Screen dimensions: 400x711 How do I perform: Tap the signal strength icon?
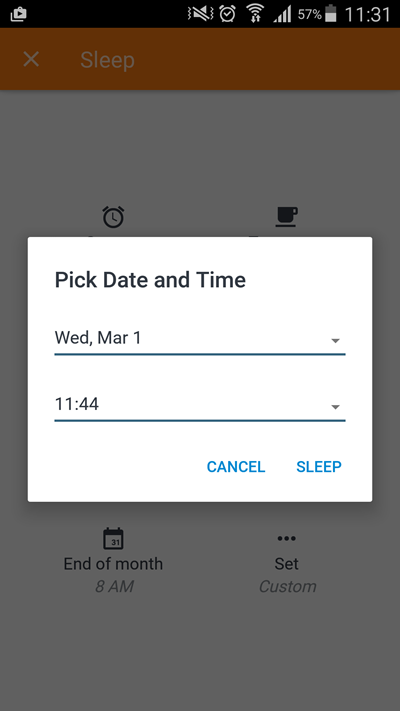pos(282,15)
